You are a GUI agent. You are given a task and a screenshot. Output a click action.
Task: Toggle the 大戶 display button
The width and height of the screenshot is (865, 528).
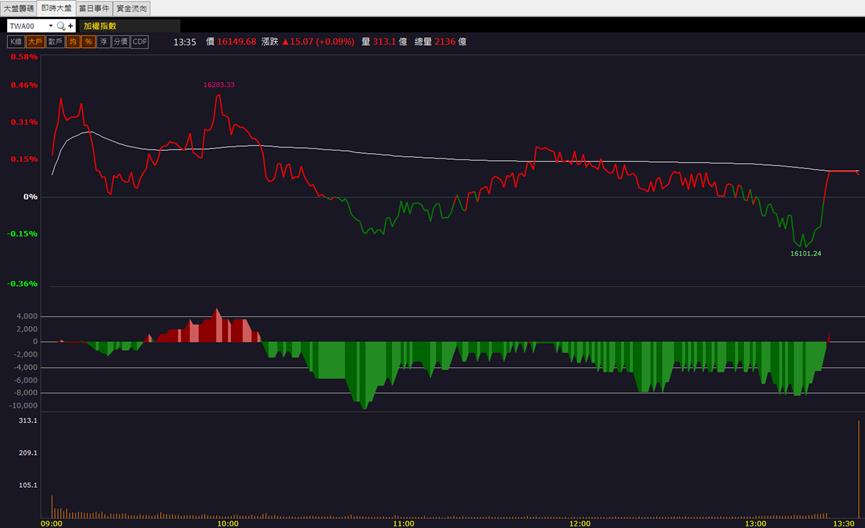point(35,41)
